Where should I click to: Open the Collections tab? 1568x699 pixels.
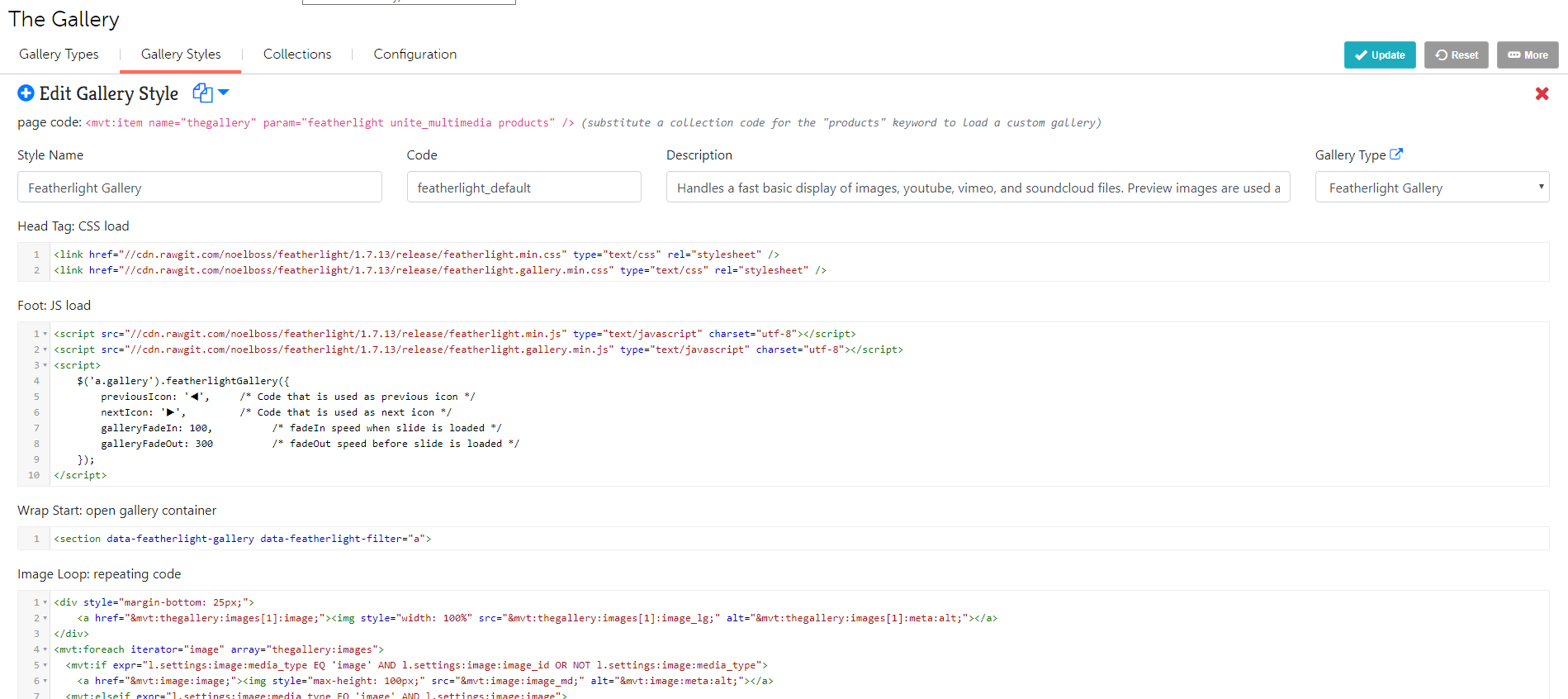point(297,54)
